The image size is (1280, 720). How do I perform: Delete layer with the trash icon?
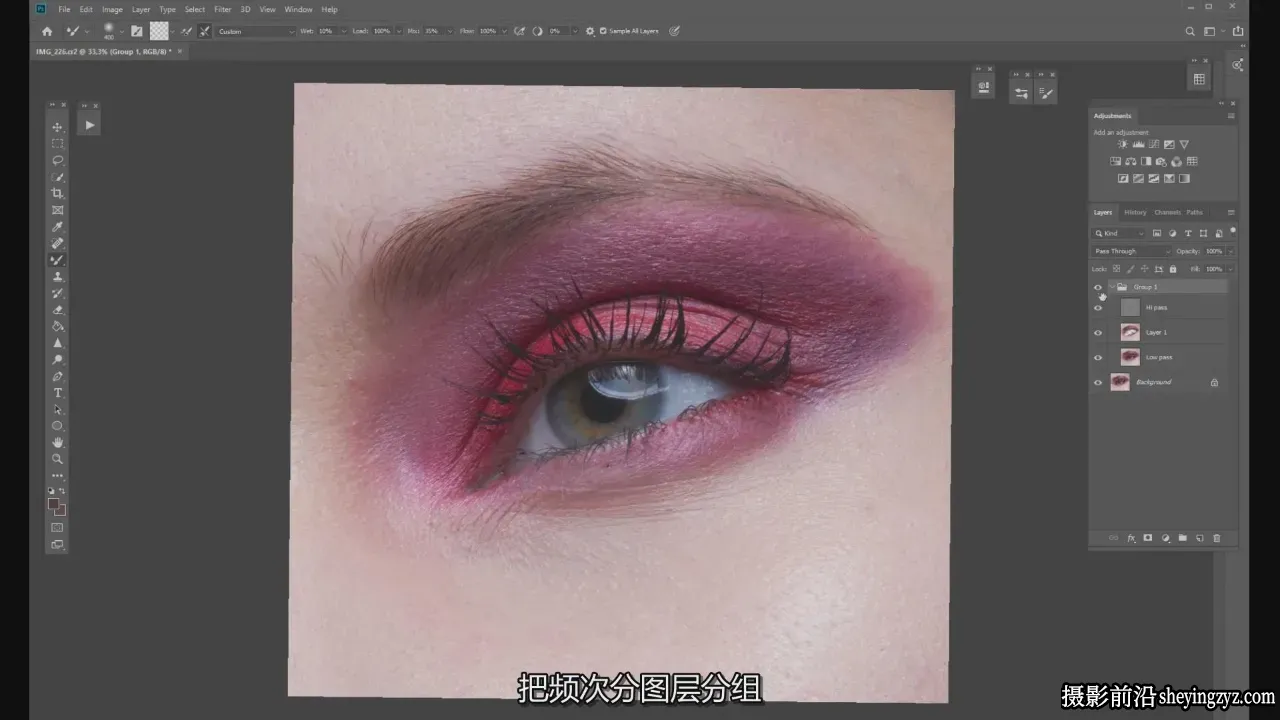click(x=1217, y=538)
